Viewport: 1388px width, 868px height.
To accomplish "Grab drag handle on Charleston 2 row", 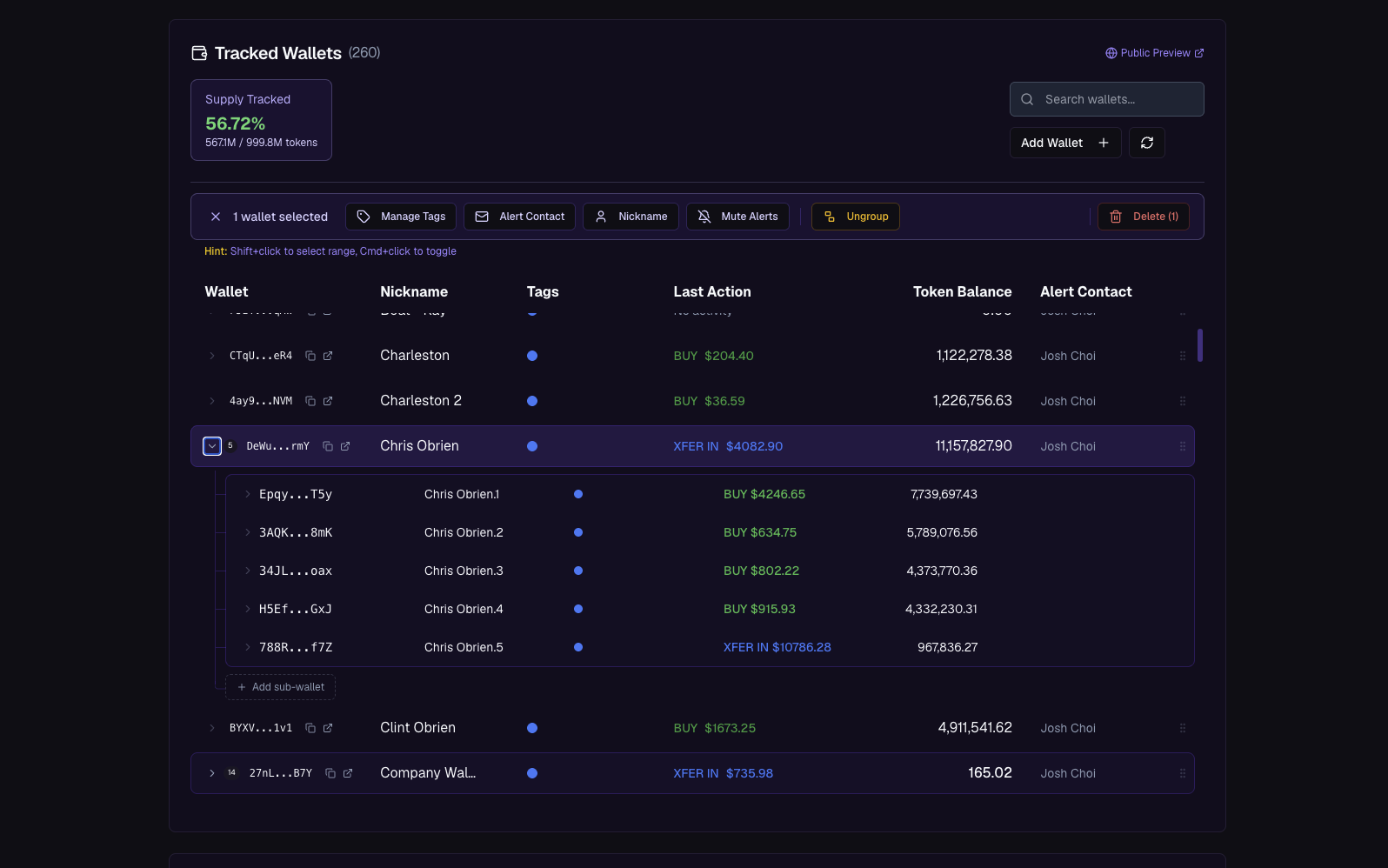I will (x=1183, y=401).
